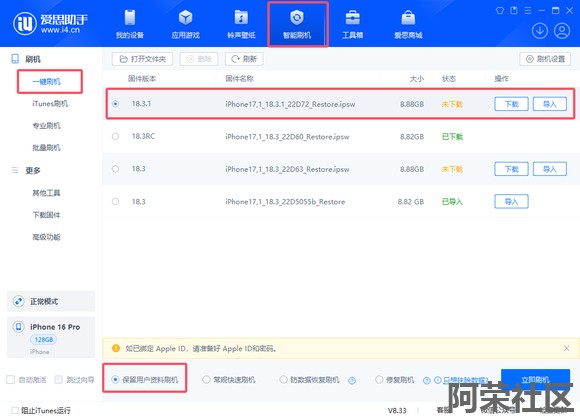Viewport: 580px width, 419px height.
Task: Enable the 阻止iTunes运行 checkbox
Action: (x=15, y=410)
